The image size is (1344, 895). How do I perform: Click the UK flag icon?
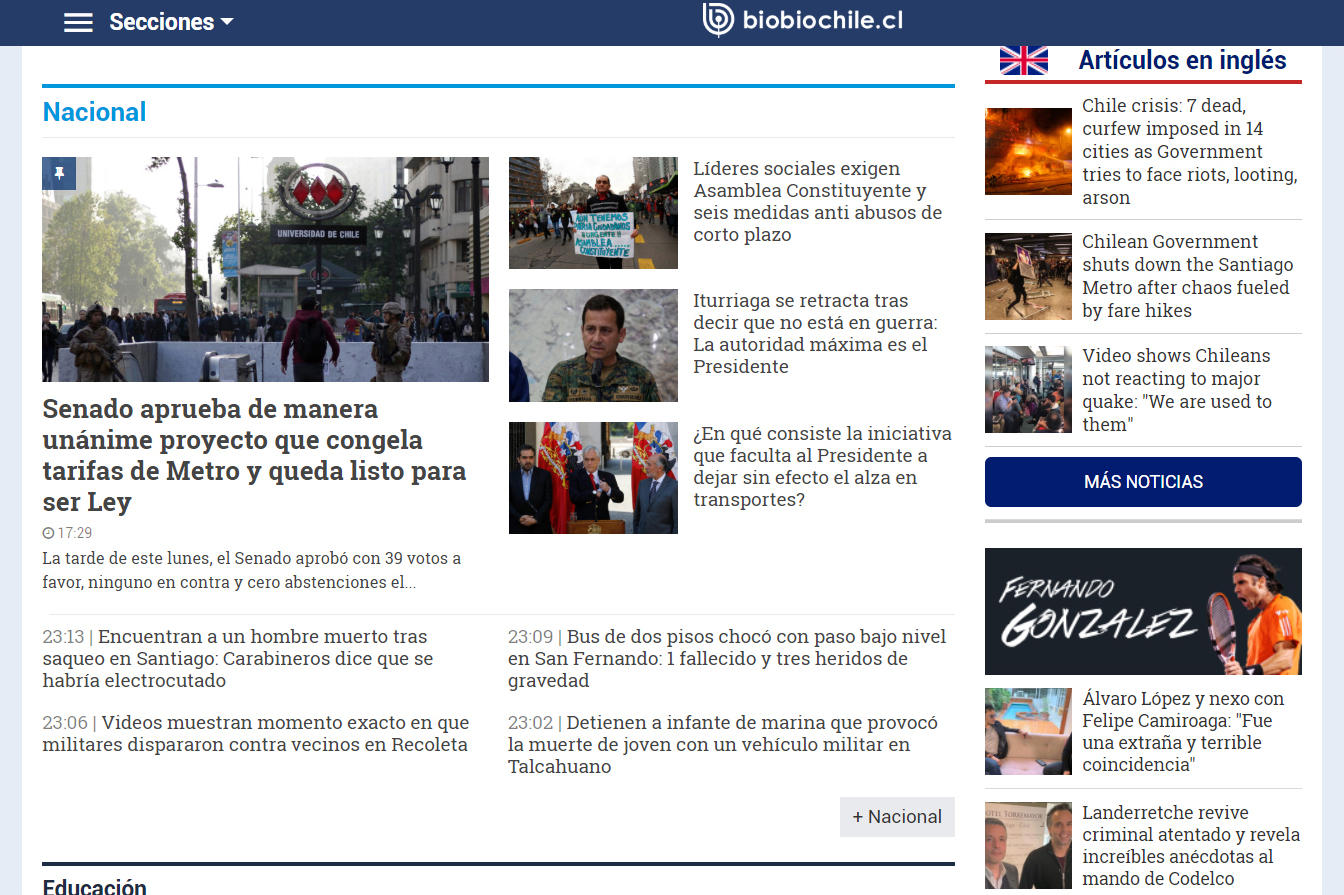point(1024,61)
